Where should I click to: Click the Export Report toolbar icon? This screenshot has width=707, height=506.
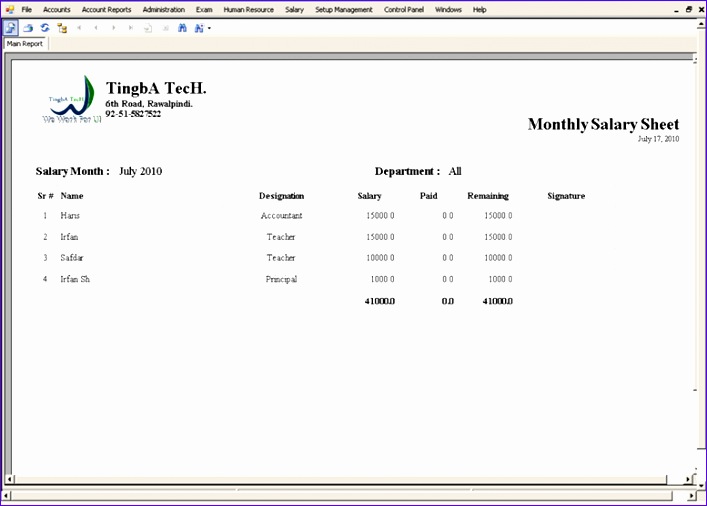[x=10, y=28]
